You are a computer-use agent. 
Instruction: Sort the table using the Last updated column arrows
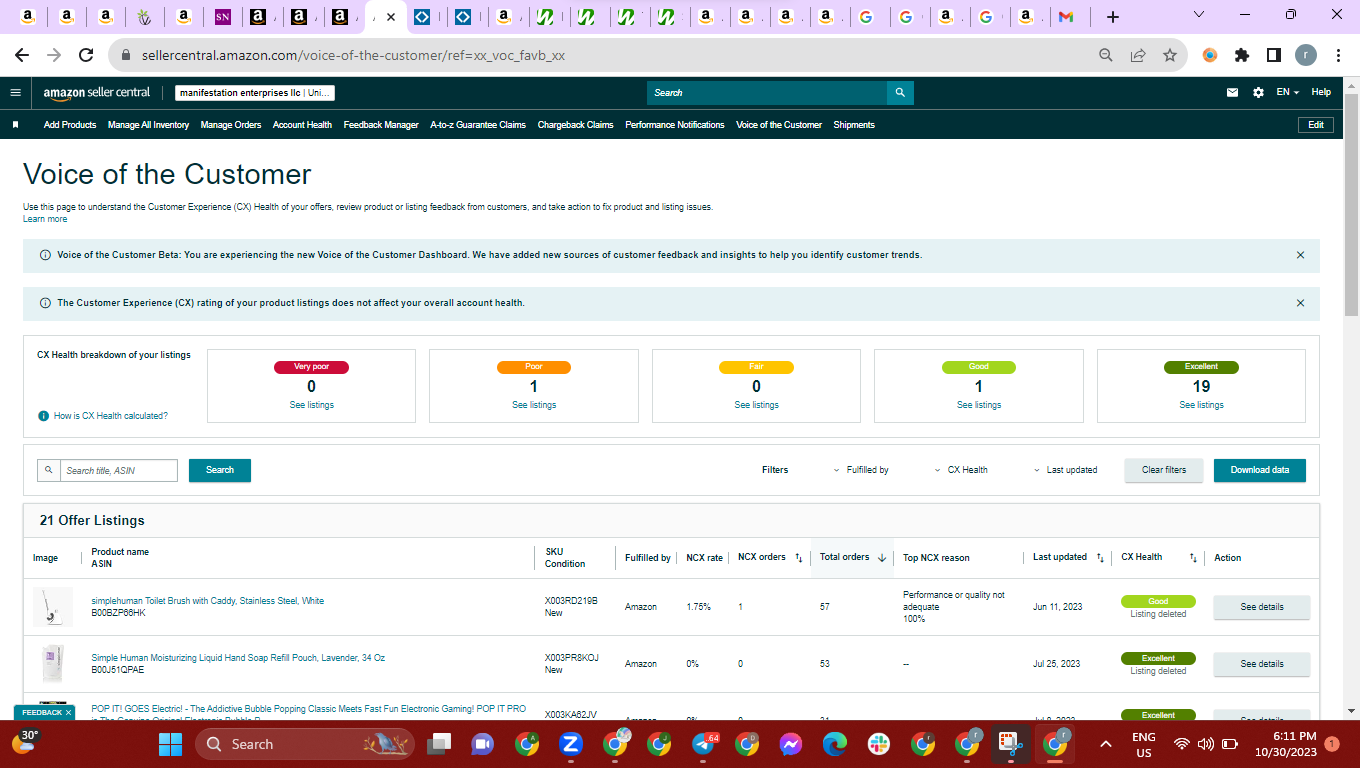(x=1100, y=558)
